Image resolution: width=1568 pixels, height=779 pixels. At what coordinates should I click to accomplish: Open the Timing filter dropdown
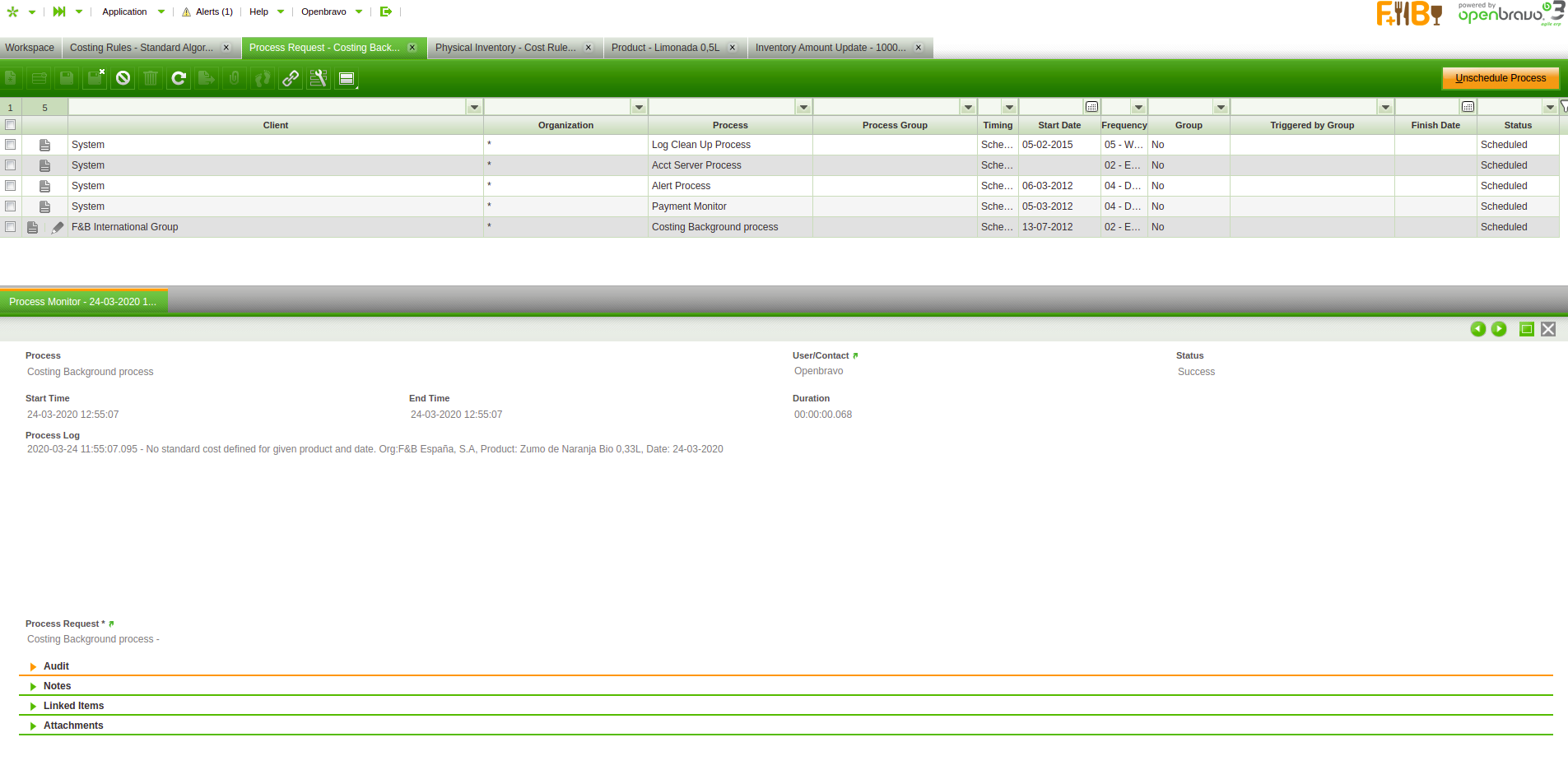[1009, 107]
